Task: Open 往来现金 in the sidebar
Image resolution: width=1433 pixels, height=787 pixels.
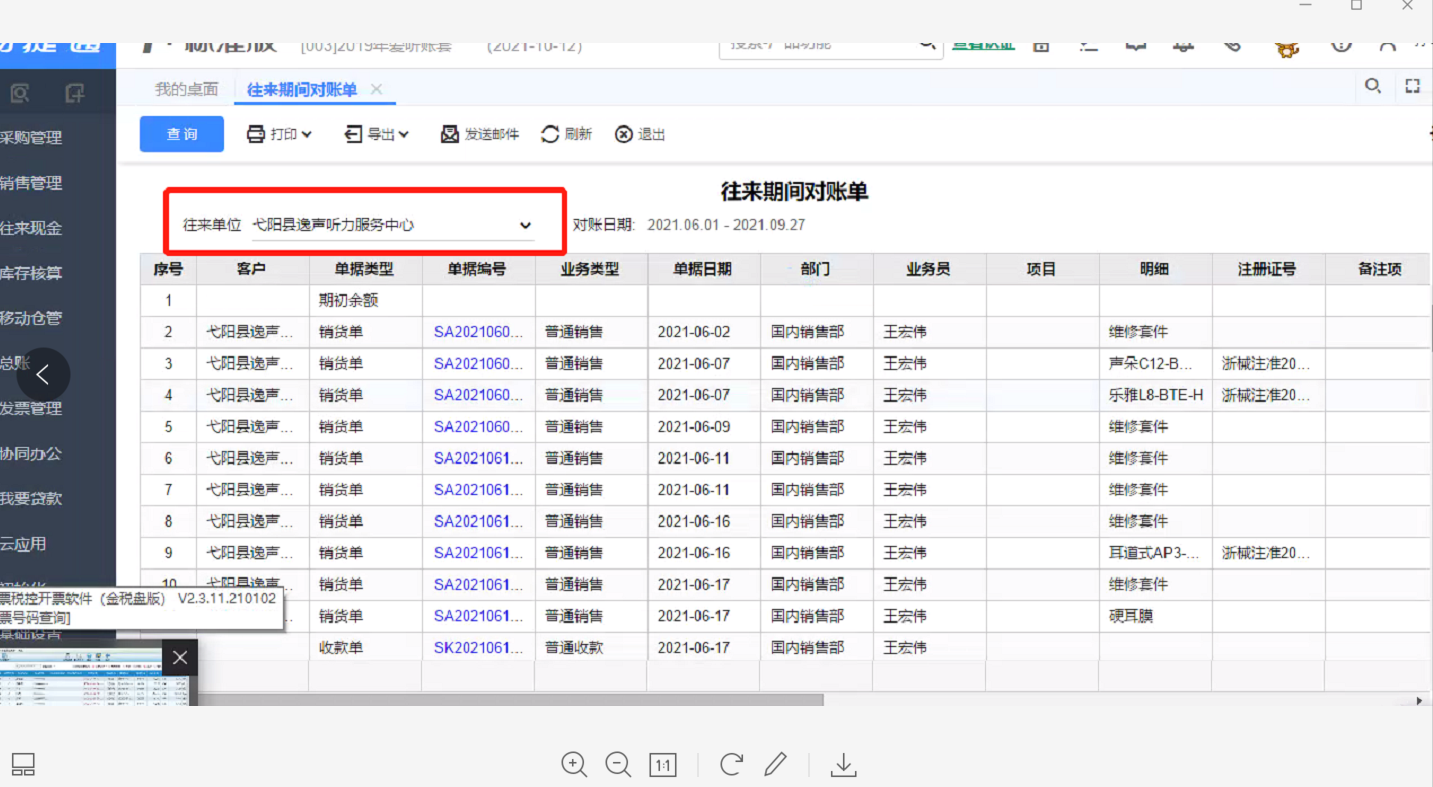Action: 31,228
